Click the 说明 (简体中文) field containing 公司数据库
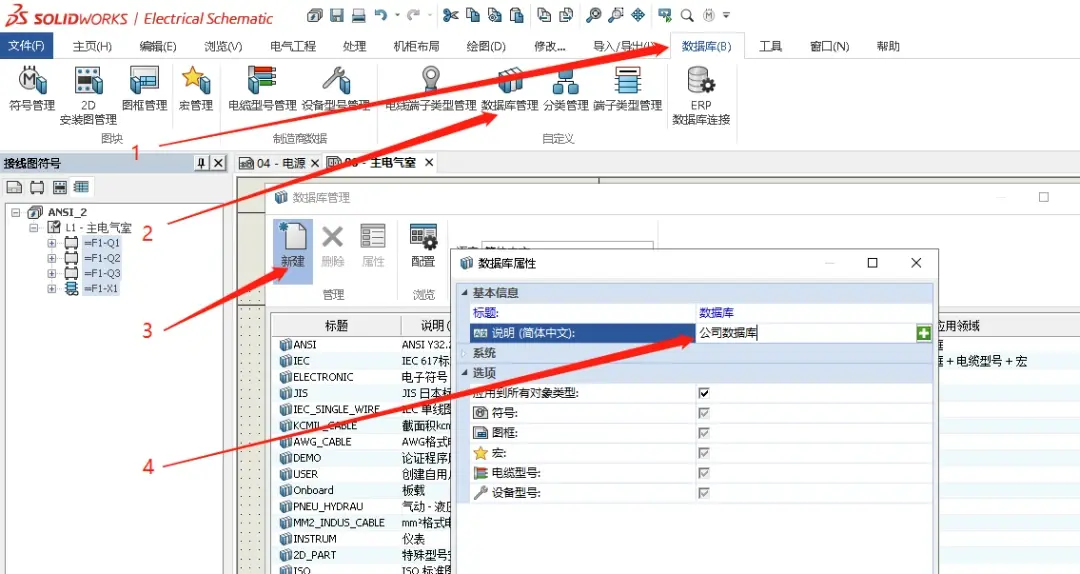This screenshot has height=574, width=1080. pyautogui.click(x=806, y=333)
